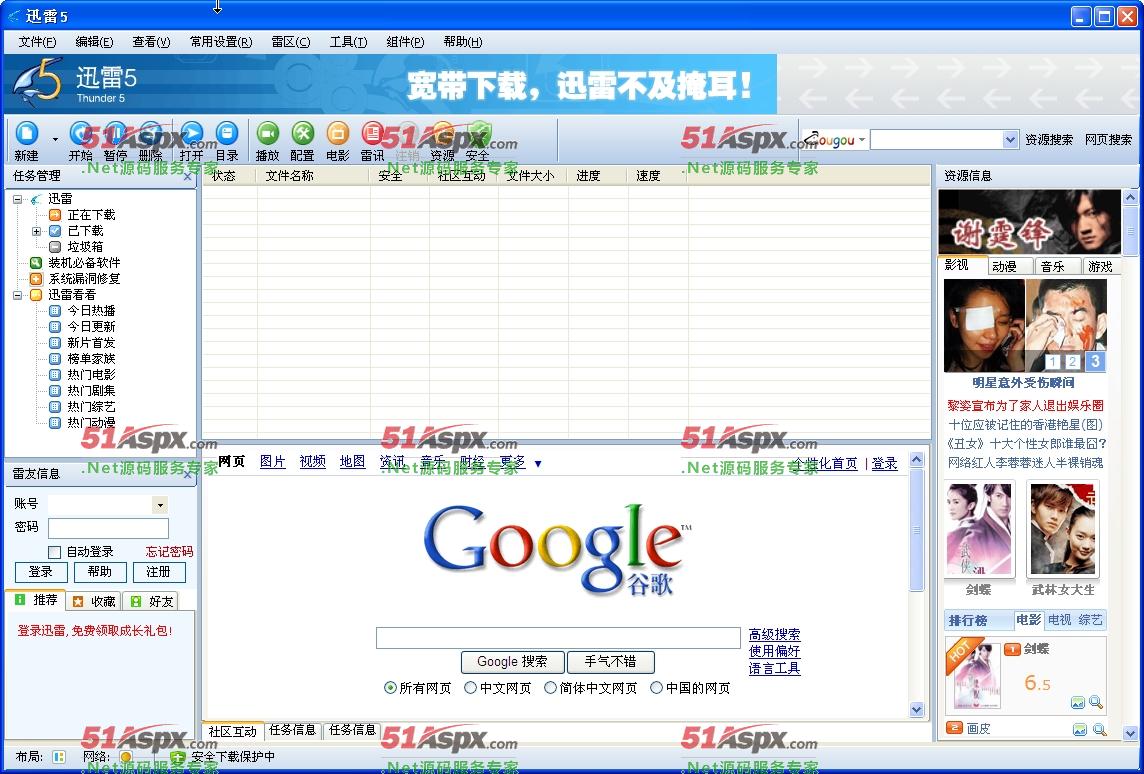Click the 布局 layout icon in status bar
This screenshot has height=774, width=1144.
tap(59, 756)
